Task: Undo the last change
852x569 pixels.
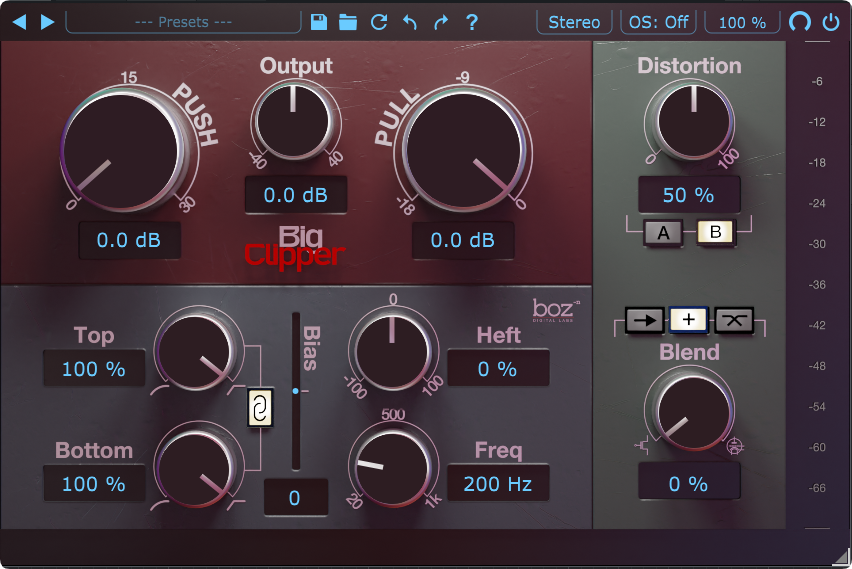Action: (410, 22)
